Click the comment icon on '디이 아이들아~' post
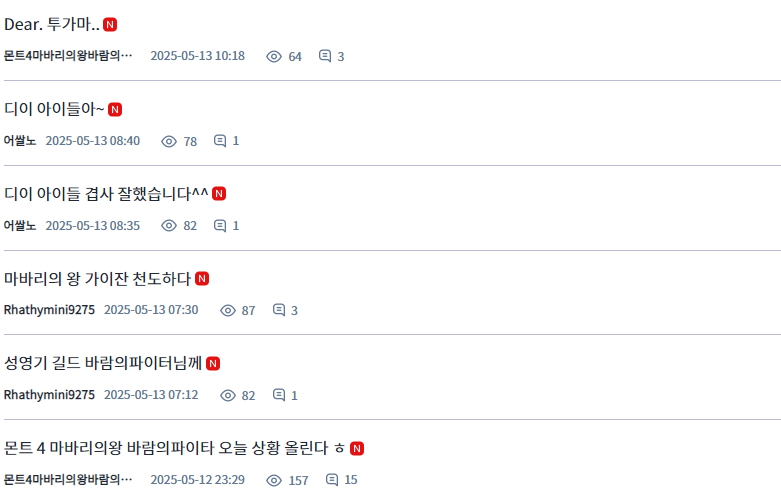Viewport: 781px width, 502px height. click(x=220, y=141)
